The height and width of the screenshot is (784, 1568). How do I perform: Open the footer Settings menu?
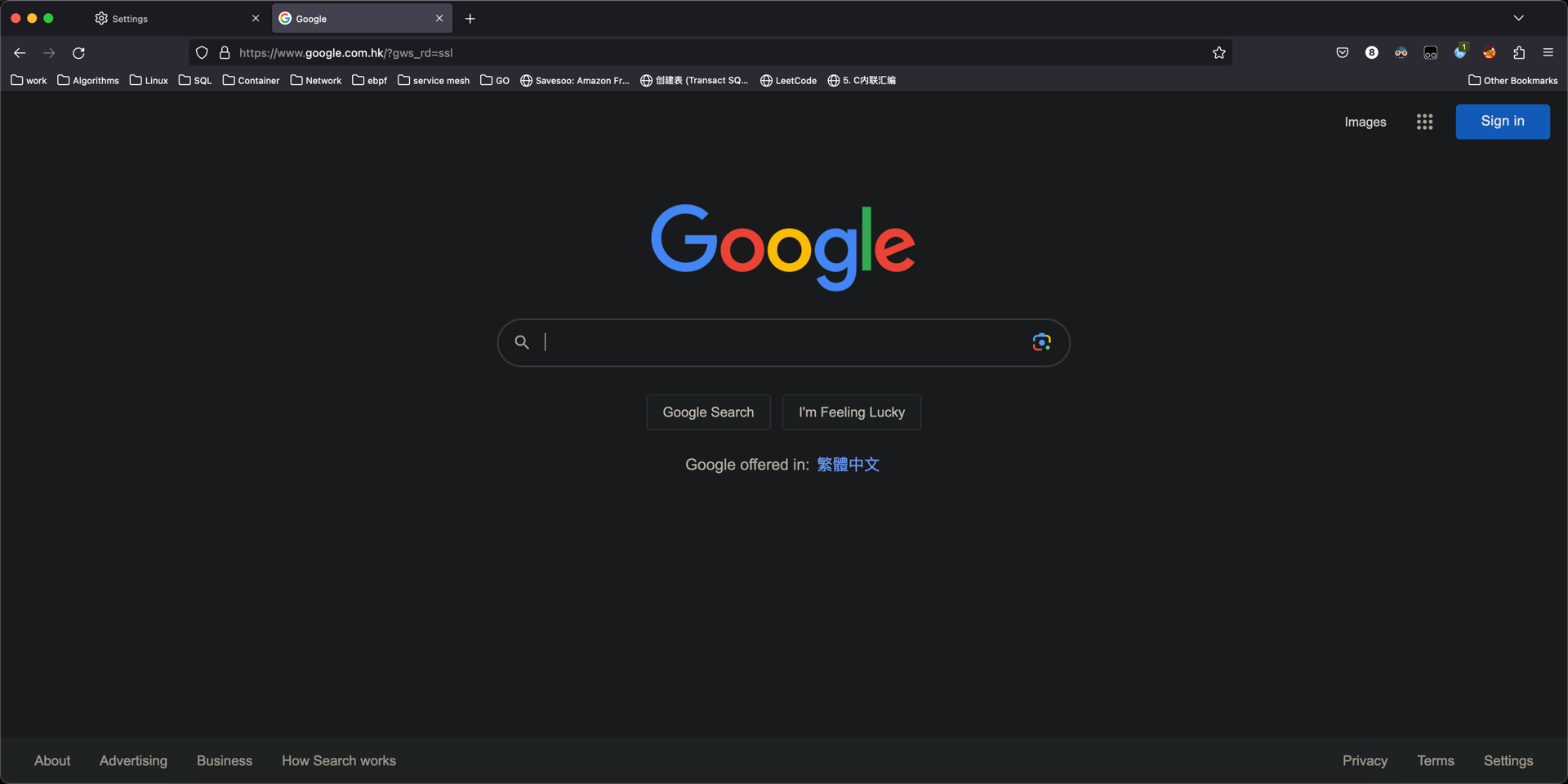(1508, 761)
